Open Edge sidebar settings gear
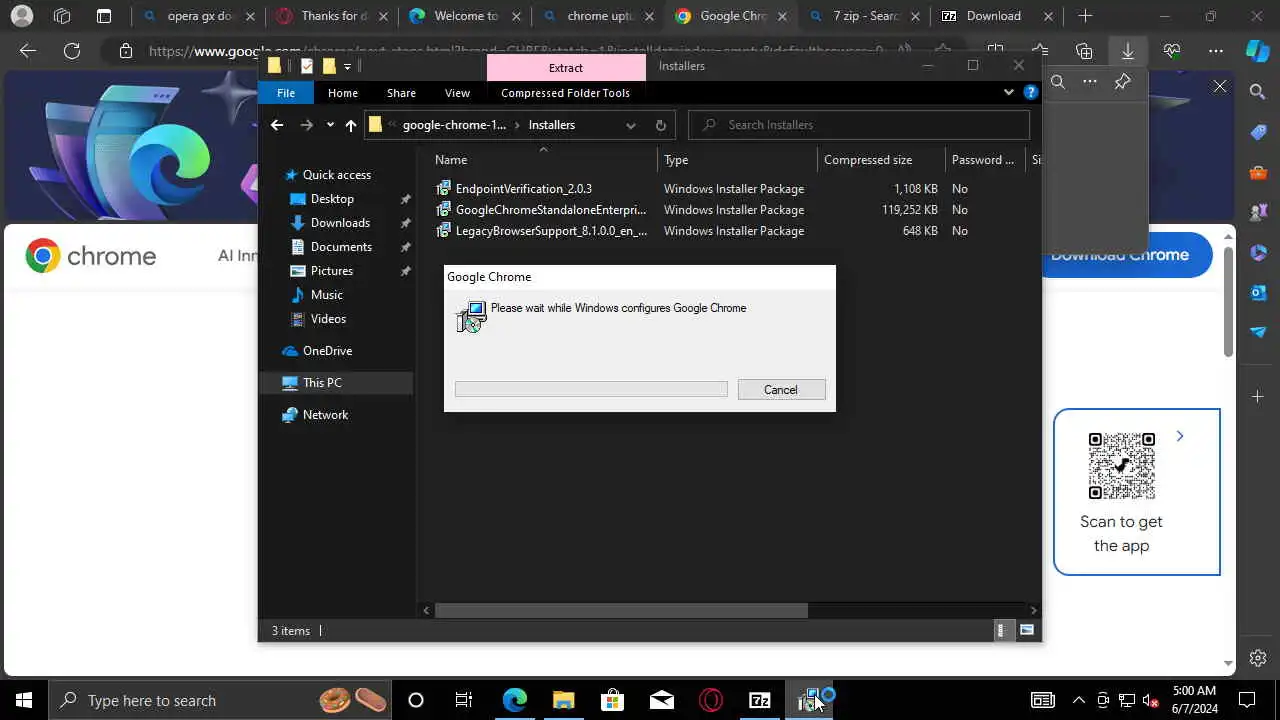Image resolution: width=1280 pixels, height=720 pixels. click(x=1258, y=658)
